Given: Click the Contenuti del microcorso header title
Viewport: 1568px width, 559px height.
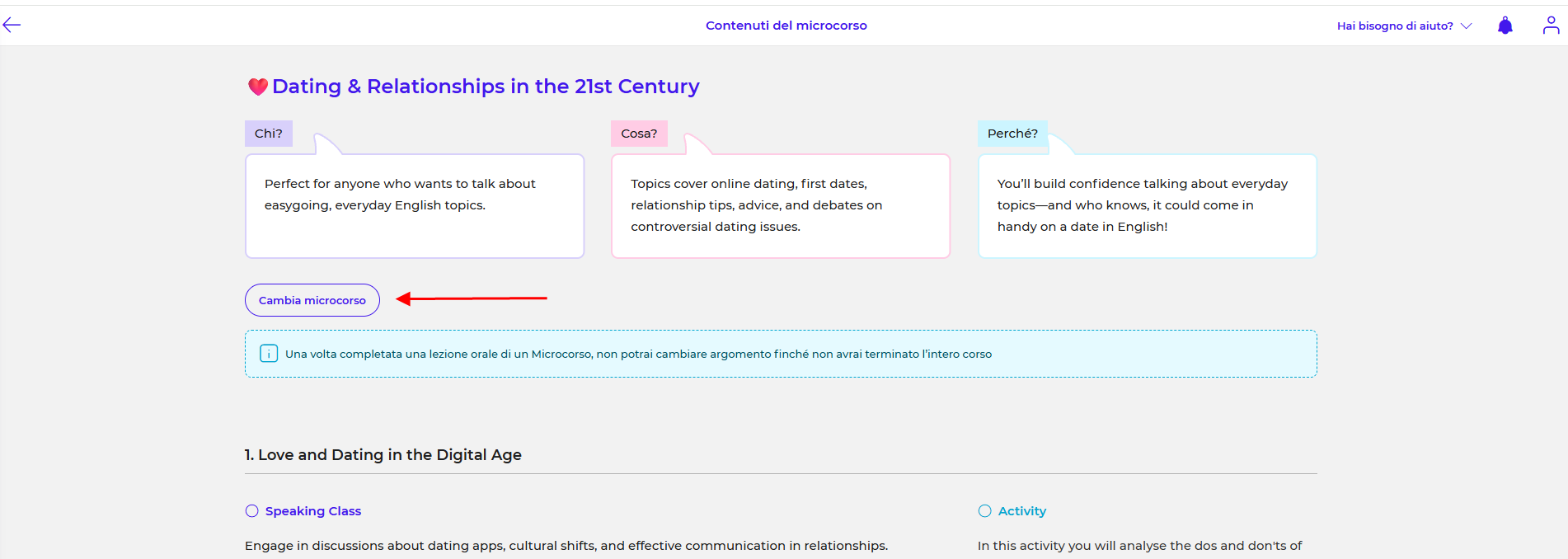Looking at the screenshot, I should [786, 26].
